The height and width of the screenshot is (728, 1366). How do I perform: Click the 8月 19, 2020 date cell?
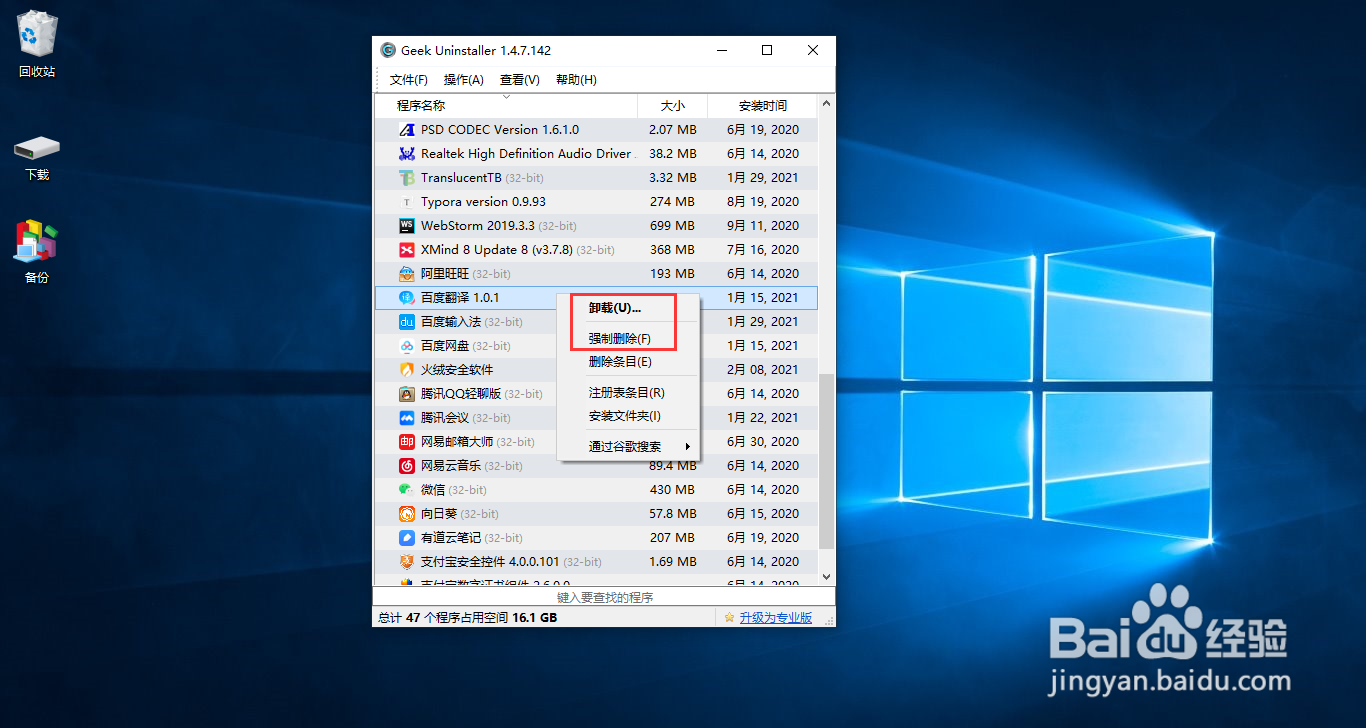coord(763,202)
